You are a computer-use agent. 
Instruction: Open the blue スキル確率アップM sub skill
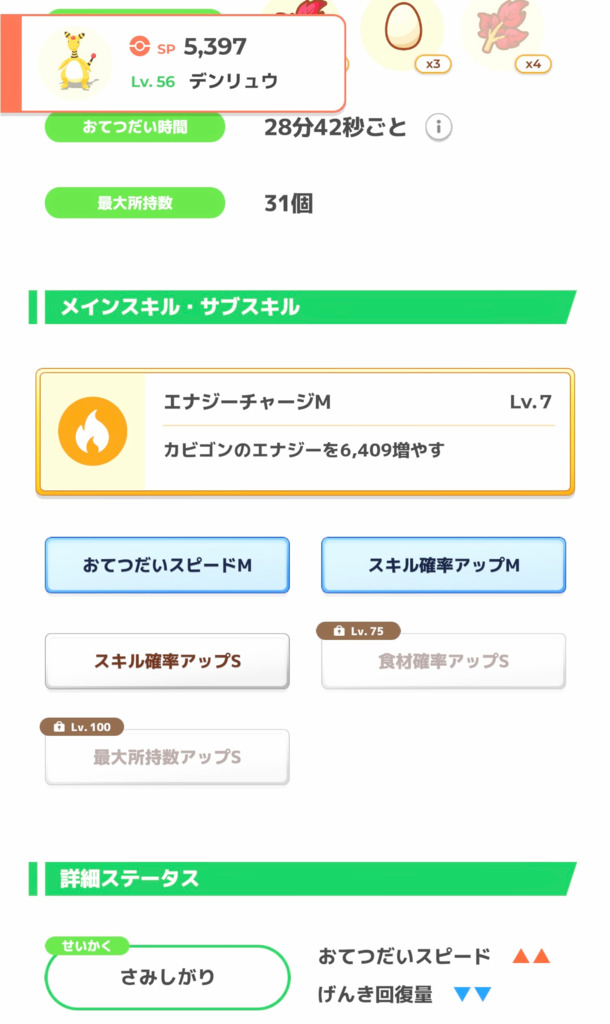coord(443,565)
